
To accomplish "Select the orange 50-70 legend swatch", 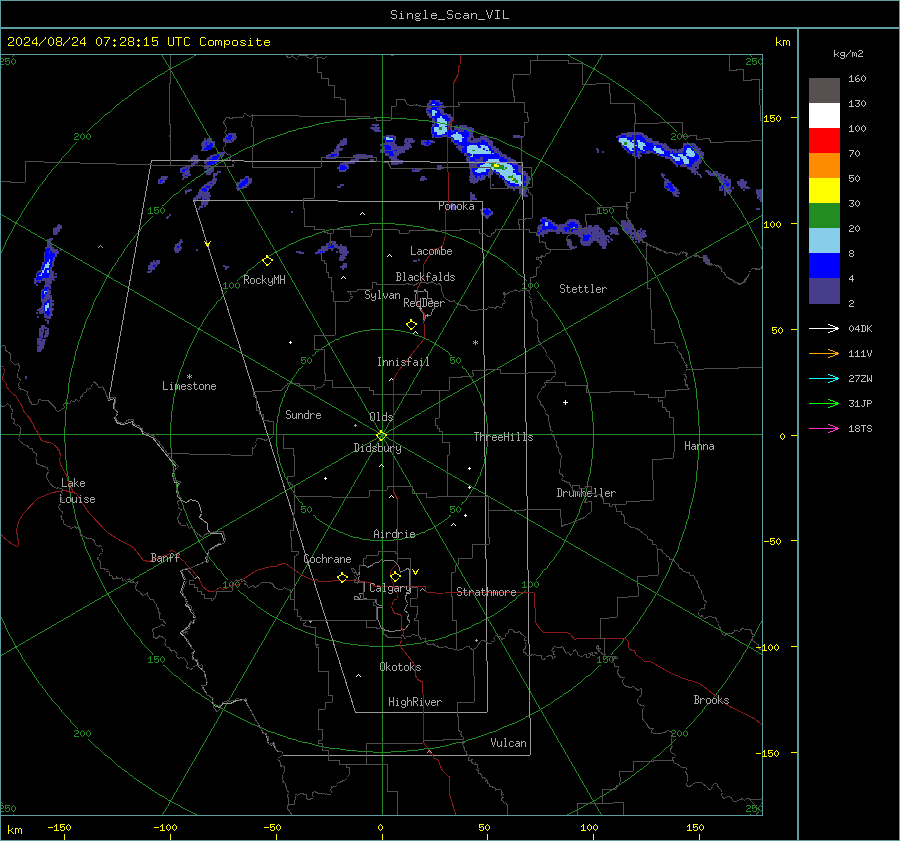I will click(824, 165).
